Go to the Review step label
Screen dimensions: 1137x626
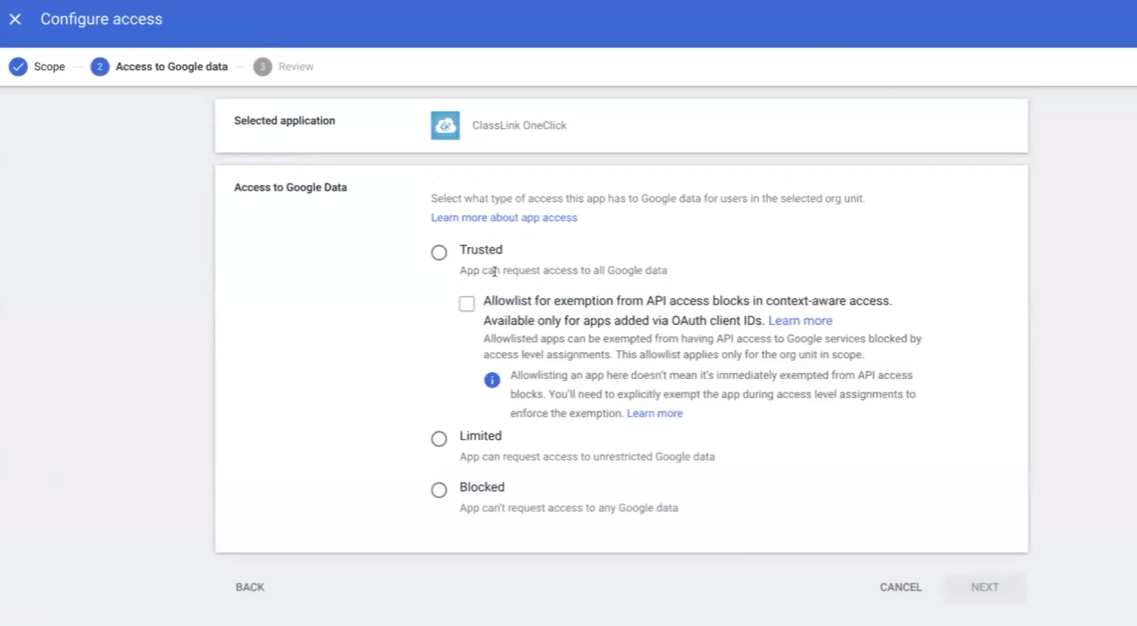point(296,67)
